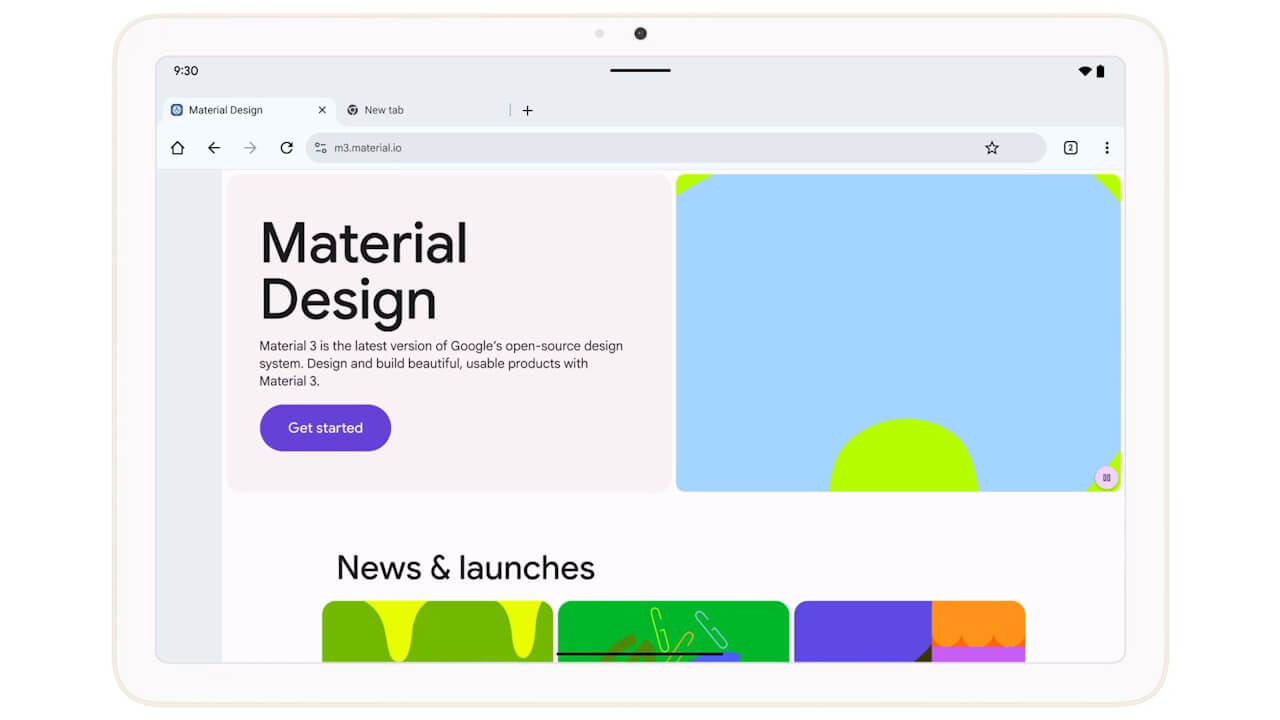The width and height of the screenshot is (1280, 720).
Task: Pause the hero animation
Action: (x=1106, y=478)
